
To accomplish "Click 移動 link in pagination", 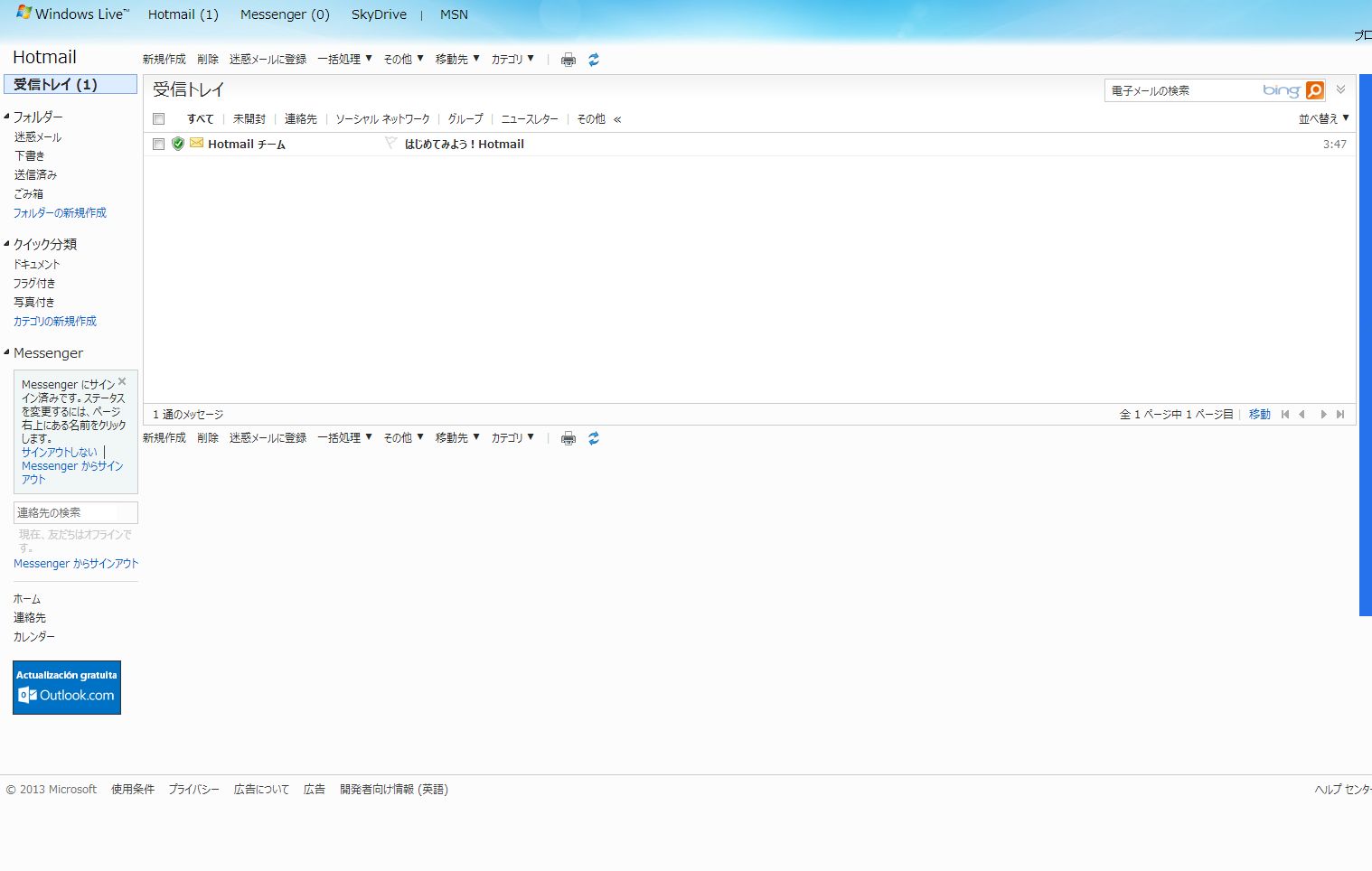I will [1260, 414].
